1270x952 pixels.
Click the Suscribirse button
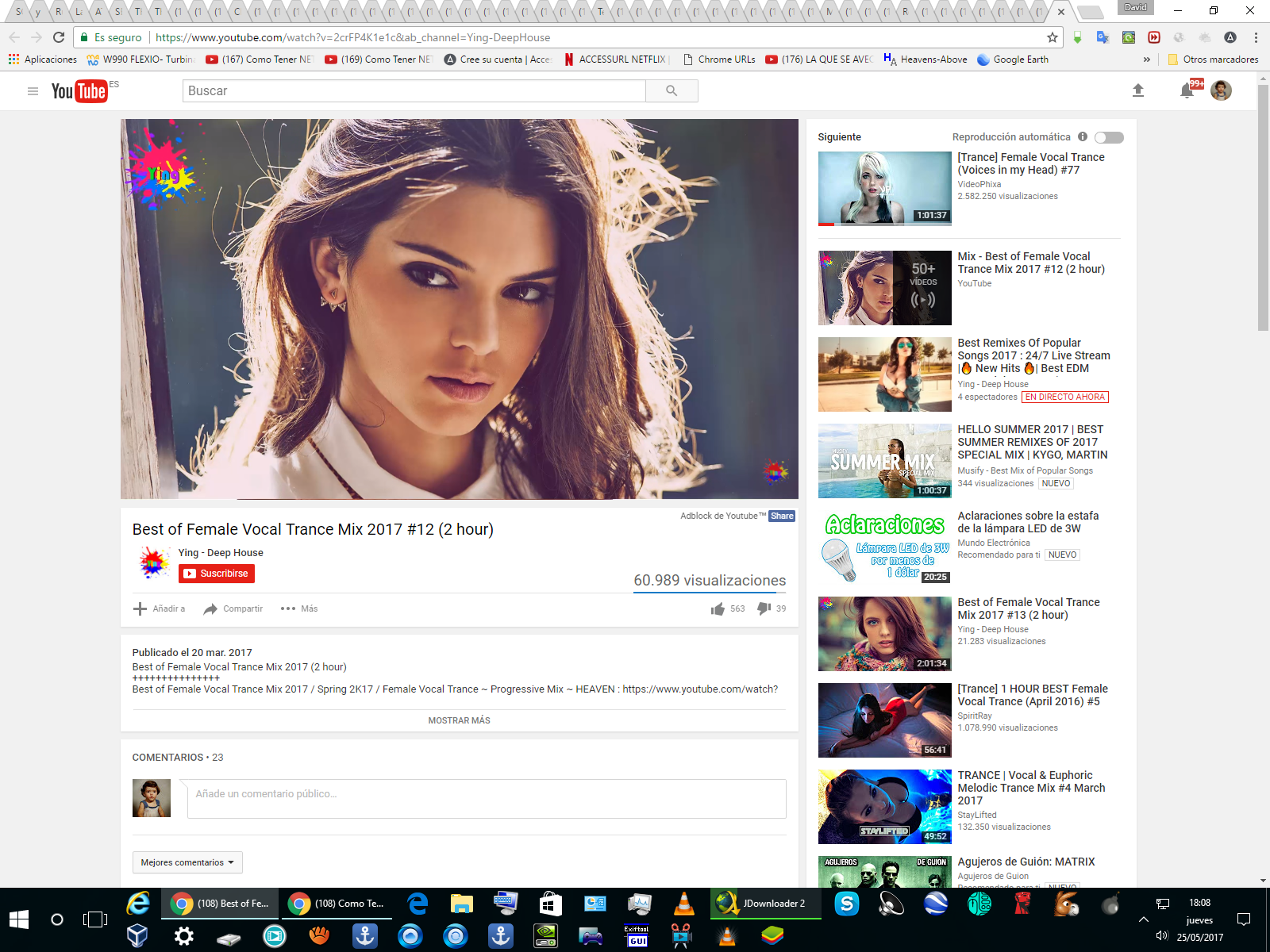click(217, 574)
